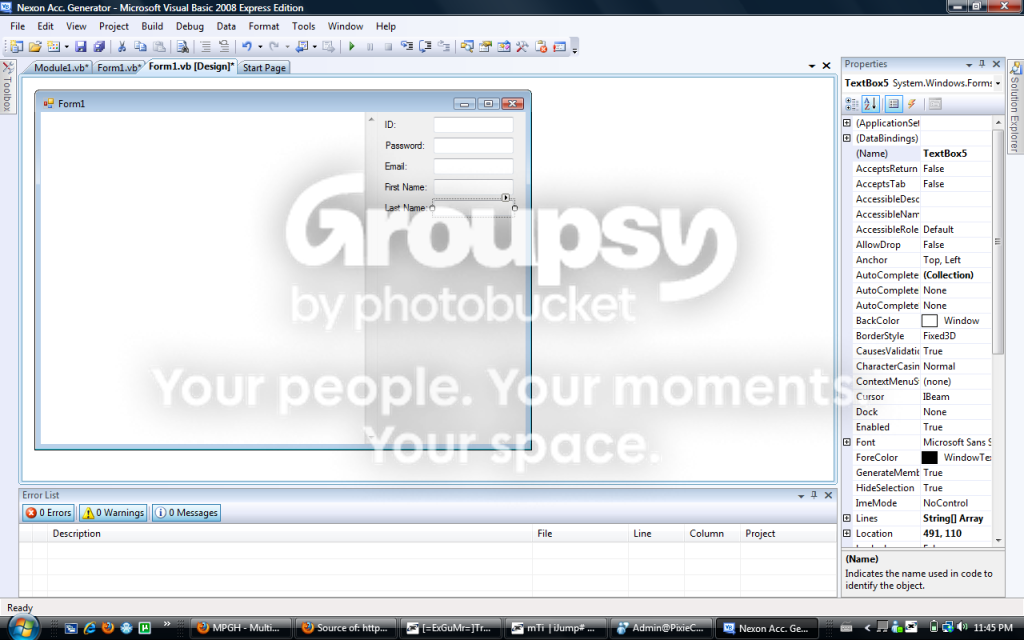Click the Uncomment lines toolbar icon
The width and height of the screenshot is (1024, 640).
[x=224, y=46]
